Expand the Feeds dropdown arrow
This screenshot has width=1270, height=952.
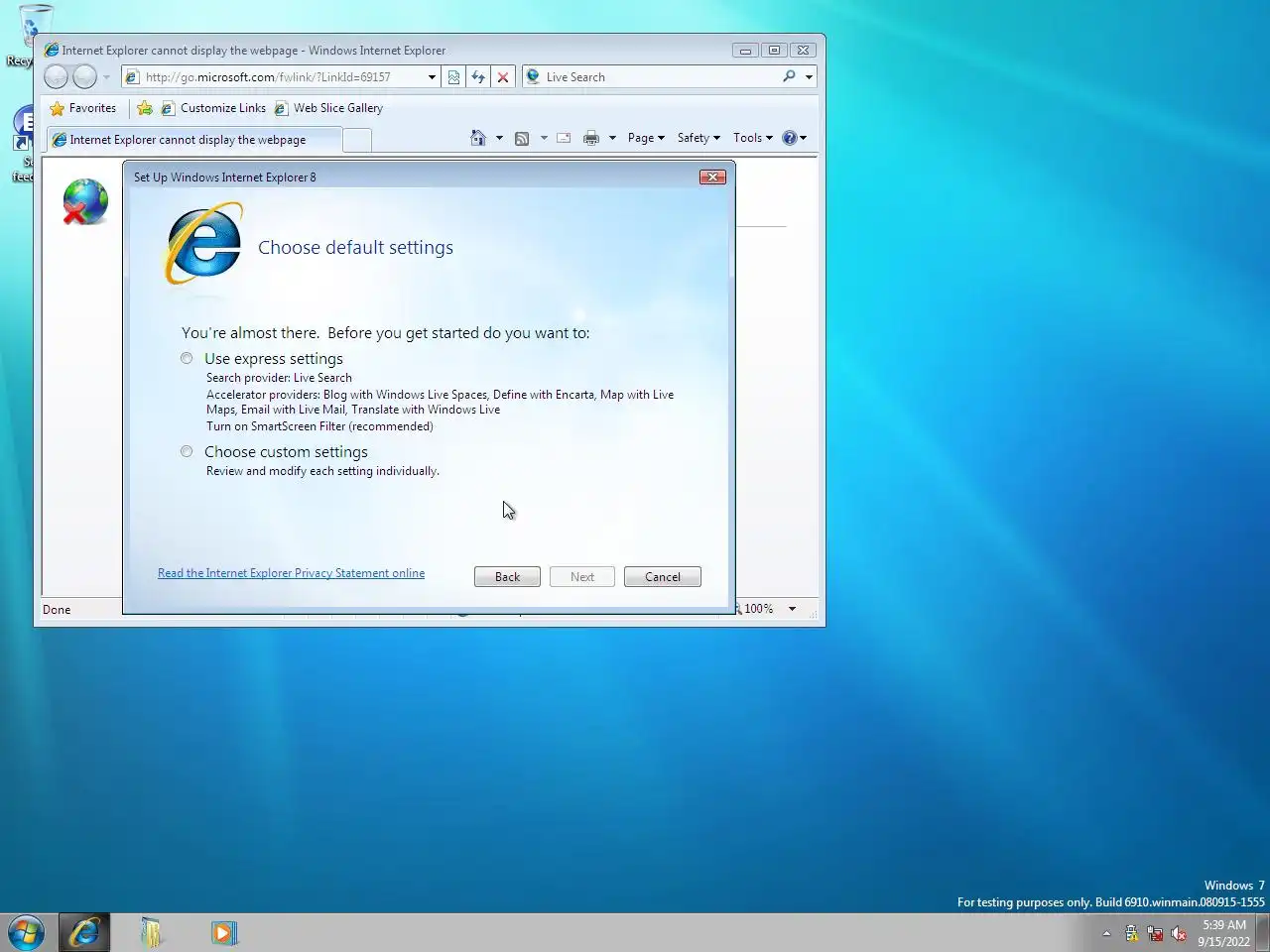[x=544, y=138]
